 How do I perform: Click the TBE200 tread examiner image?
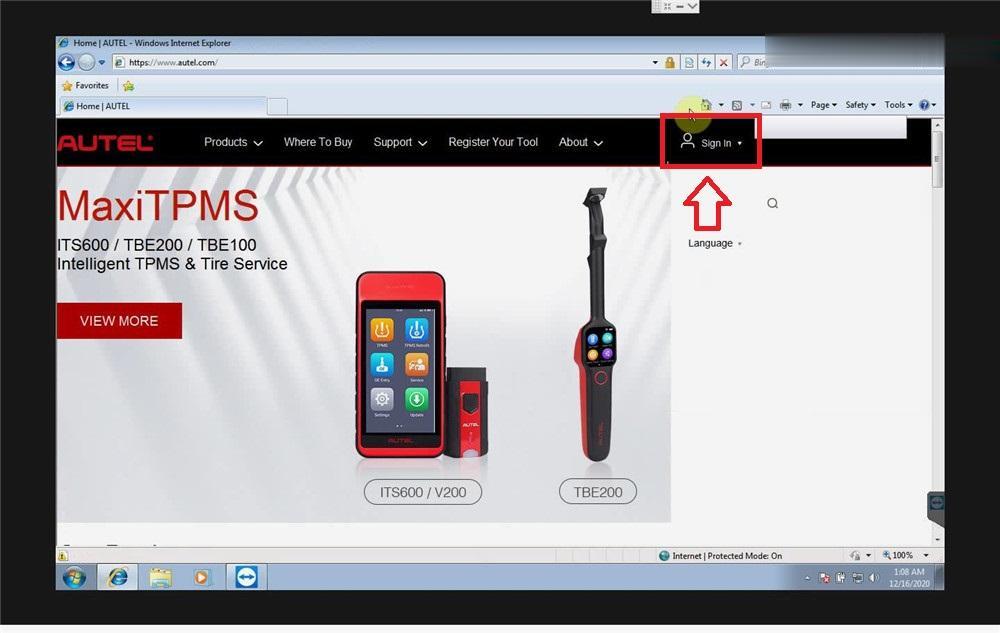coord(598,324)
